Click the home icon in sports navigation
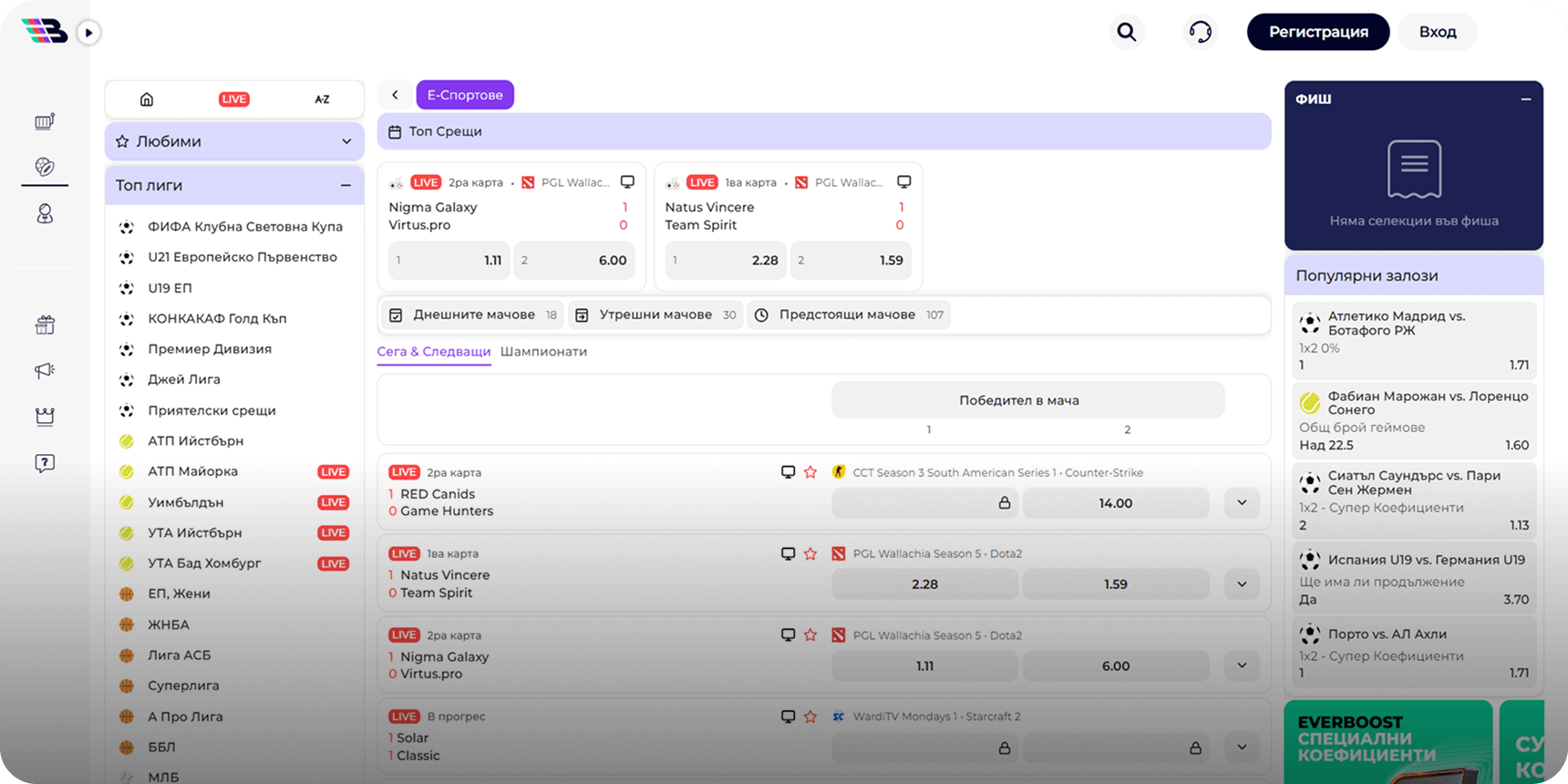1568x784 pixels. [147, 99]
